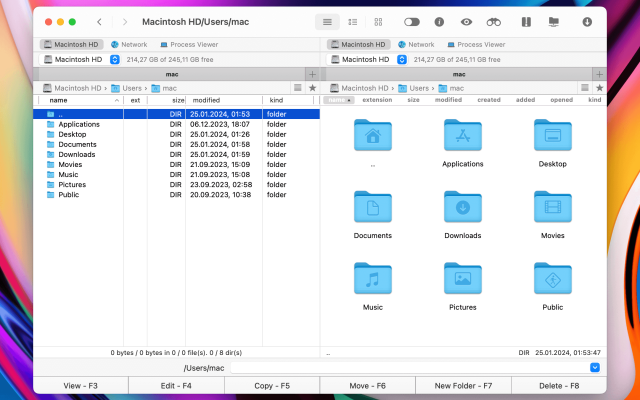The image size is (640, 400).
Task: Select the right panel "mac" tab
Action: [459, 74]
